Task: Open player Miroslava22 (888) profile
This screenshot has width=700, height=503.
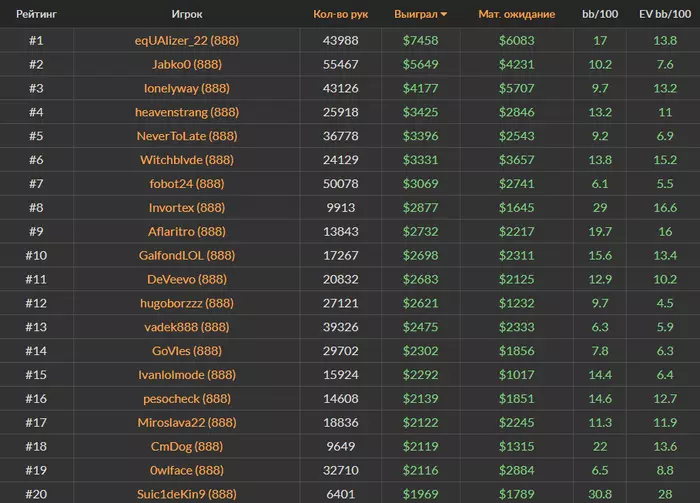Action: coord(187,423)
